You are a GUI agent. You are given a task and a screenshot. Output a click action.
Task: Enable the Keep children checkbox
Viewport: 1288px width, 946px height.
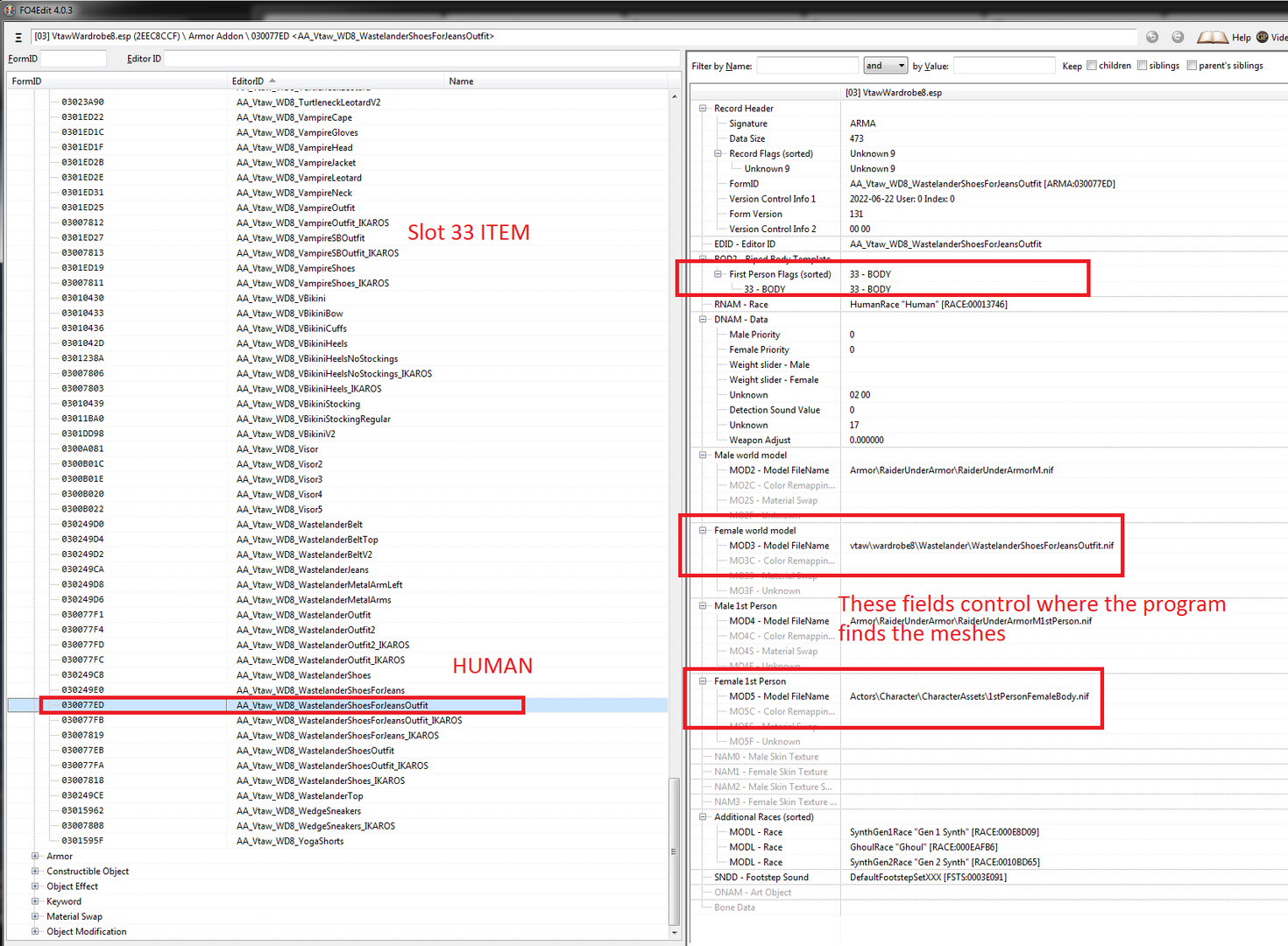[1092, 66]
